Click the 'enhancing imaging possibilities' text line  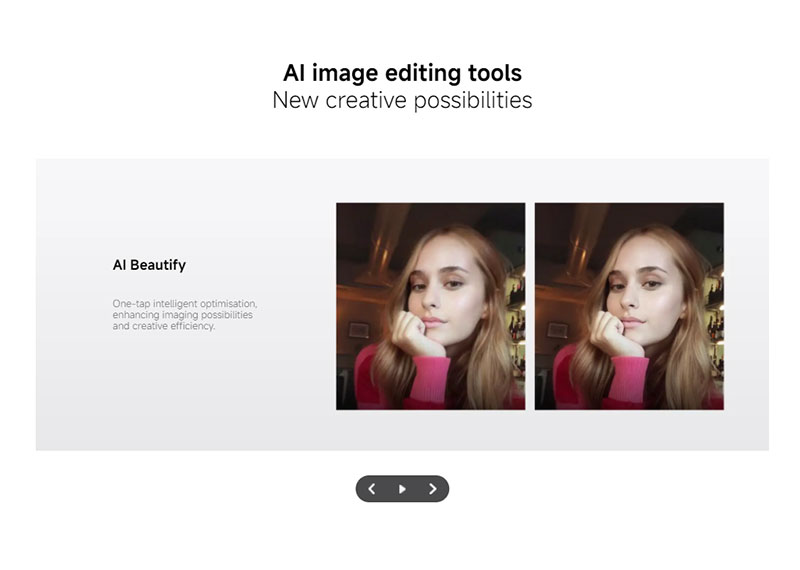(182, 315)
